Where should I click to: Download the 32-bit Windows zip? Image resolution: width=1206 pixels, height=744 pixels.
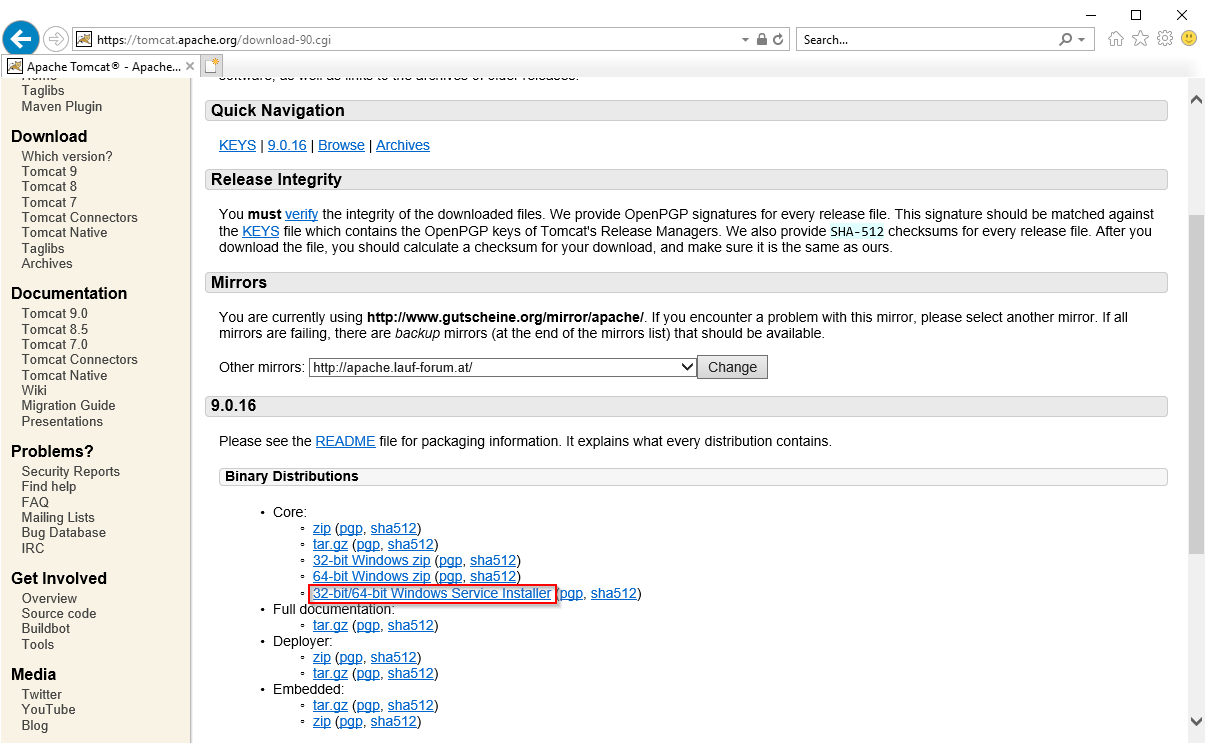pos(371,561)
